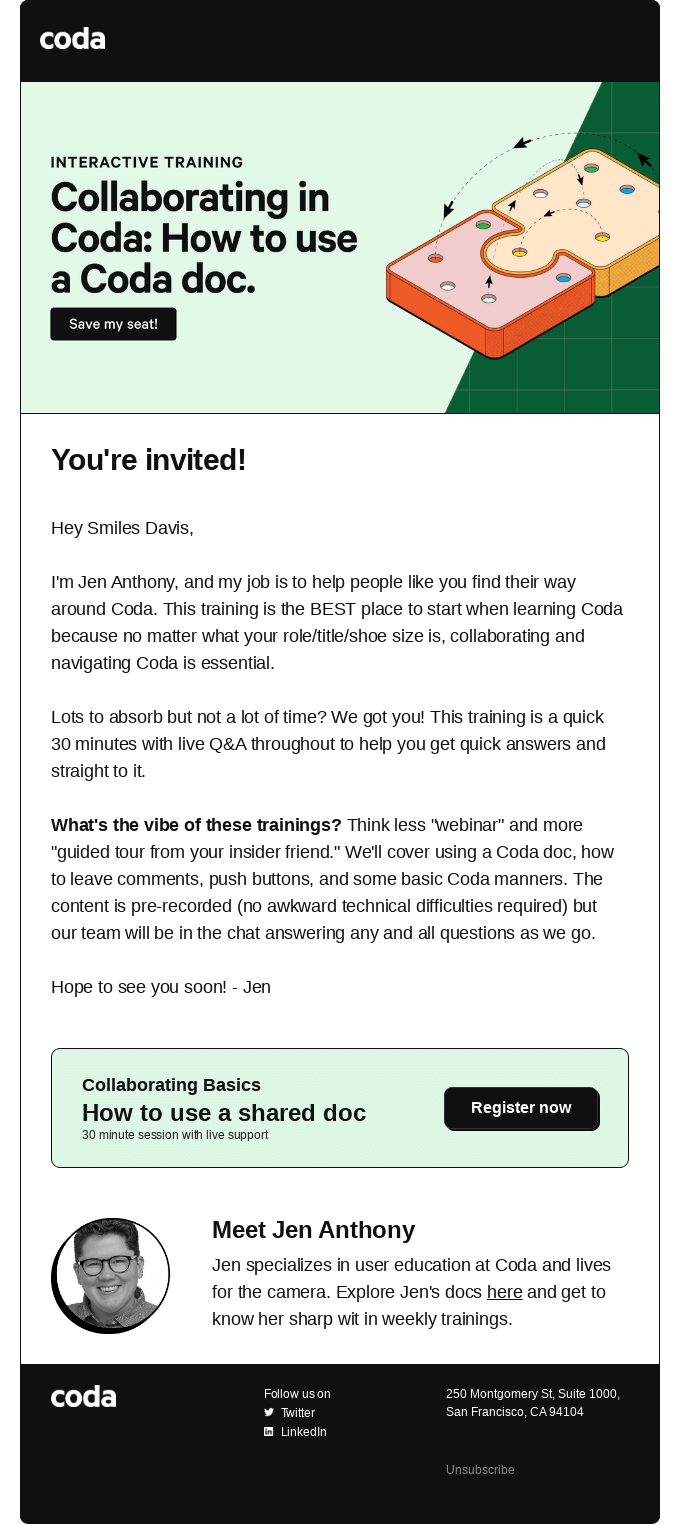This screenshot has width=680, height=1524.
Task: Click the 'Register now' button
Action: 521,1108
